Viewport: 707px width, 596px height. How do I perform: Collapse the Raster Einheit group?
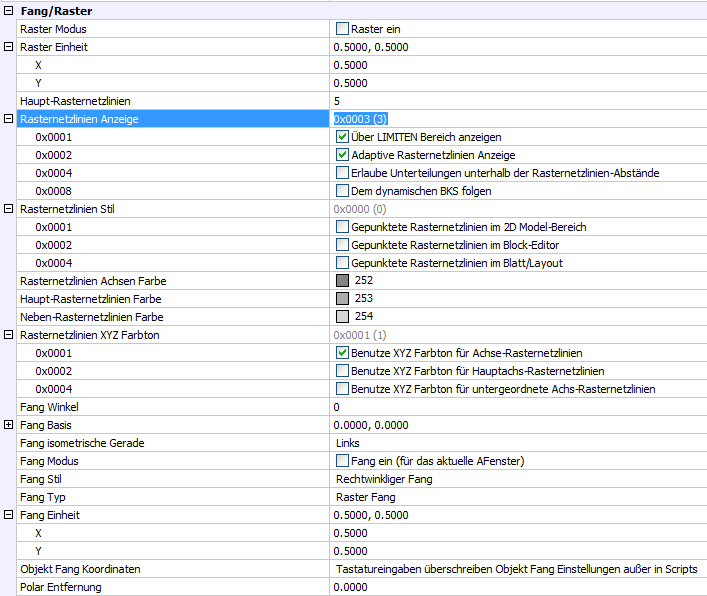coord(9,47)
